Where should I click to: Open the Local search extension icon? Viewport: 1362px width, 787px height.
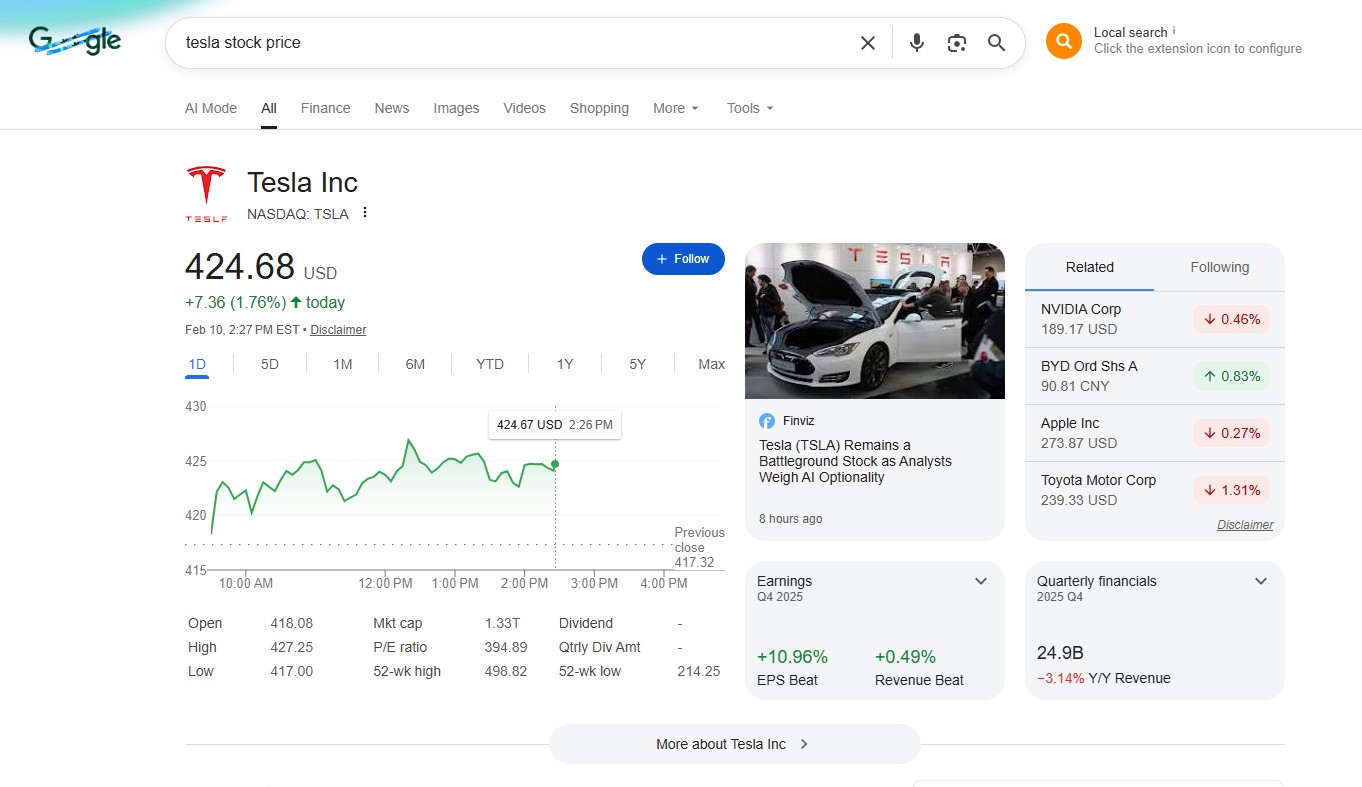point(1063,40)
